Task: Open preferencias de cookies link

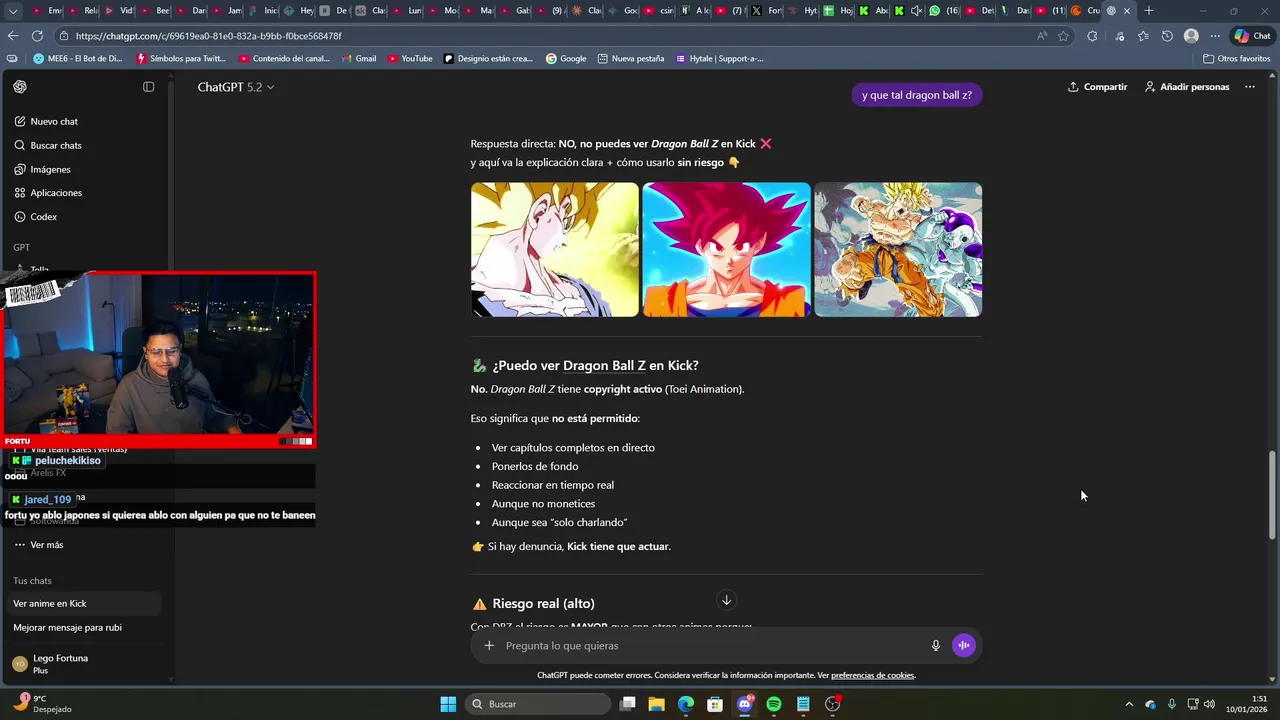Action: tap(873, 676)
